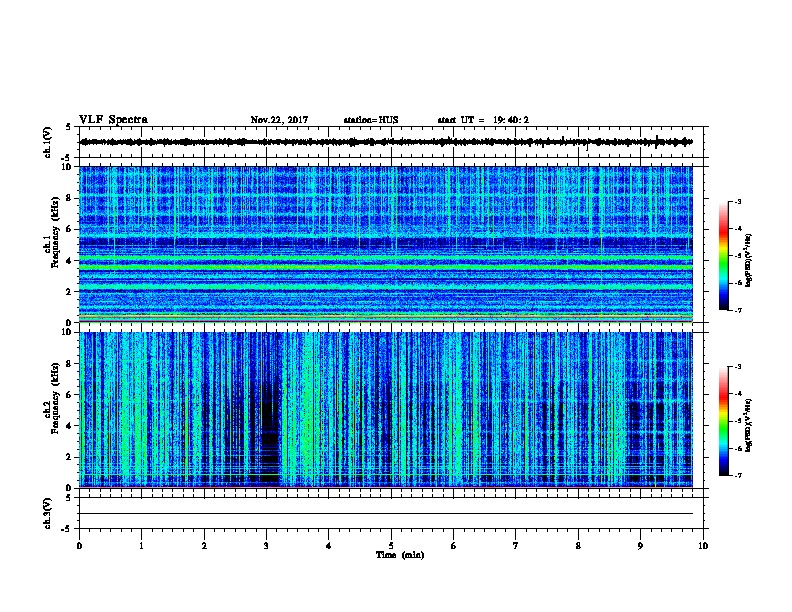Select the date text "Nov.22, 2017"

(279, 120)
